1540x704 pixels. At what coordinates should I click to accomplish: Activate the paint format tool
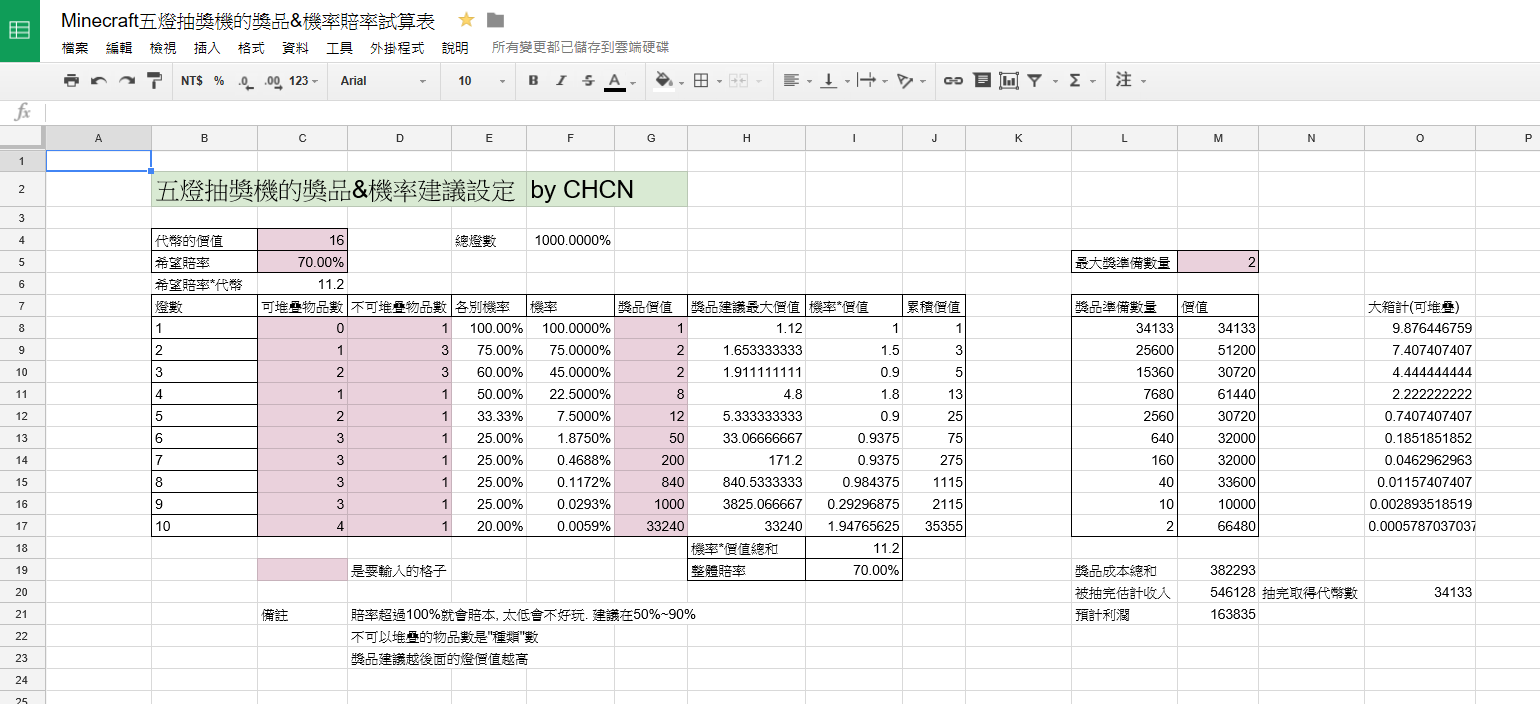tap(154, 81)
